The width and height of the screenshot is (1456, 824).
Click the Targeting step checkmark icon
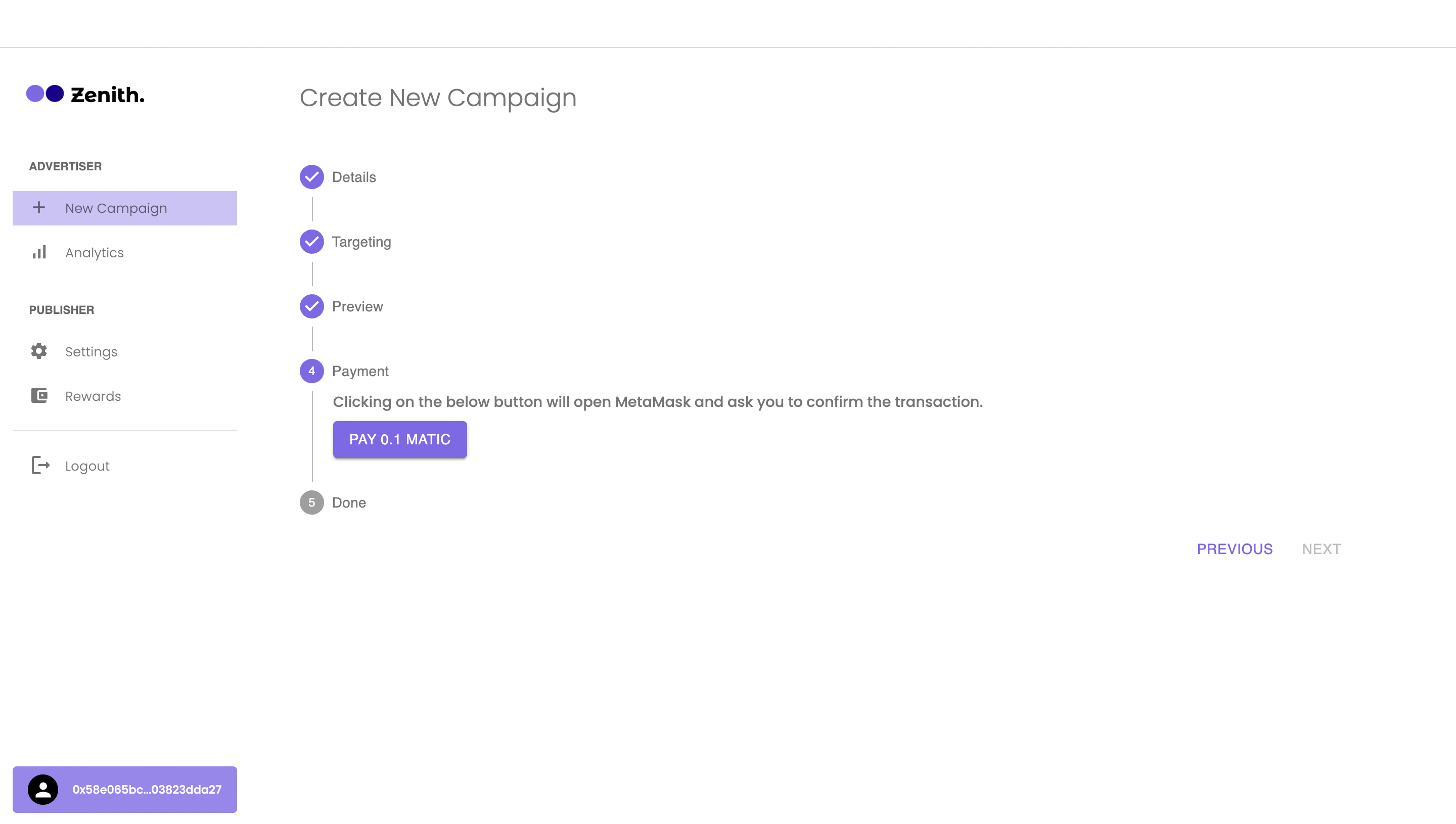click(x=312, y=242)
